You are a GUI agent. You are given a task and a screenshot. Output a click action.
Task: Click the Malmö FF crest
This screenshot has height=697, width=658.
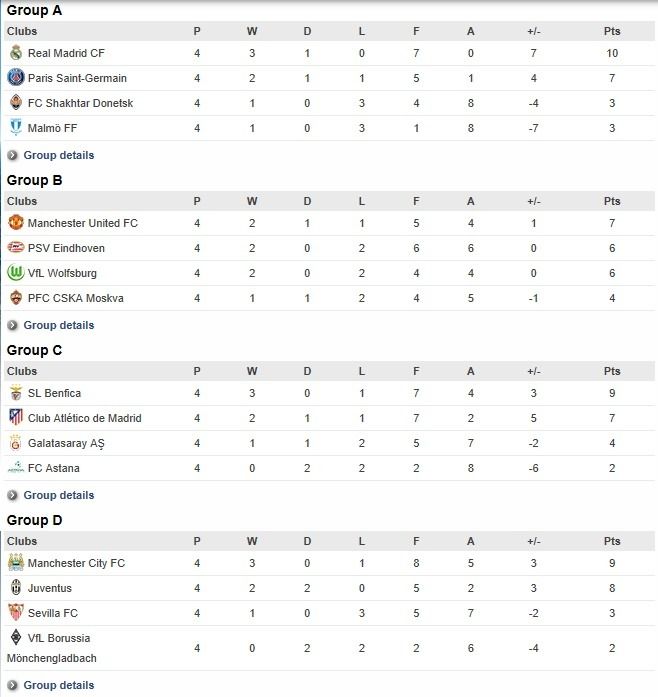click(16, 128)
